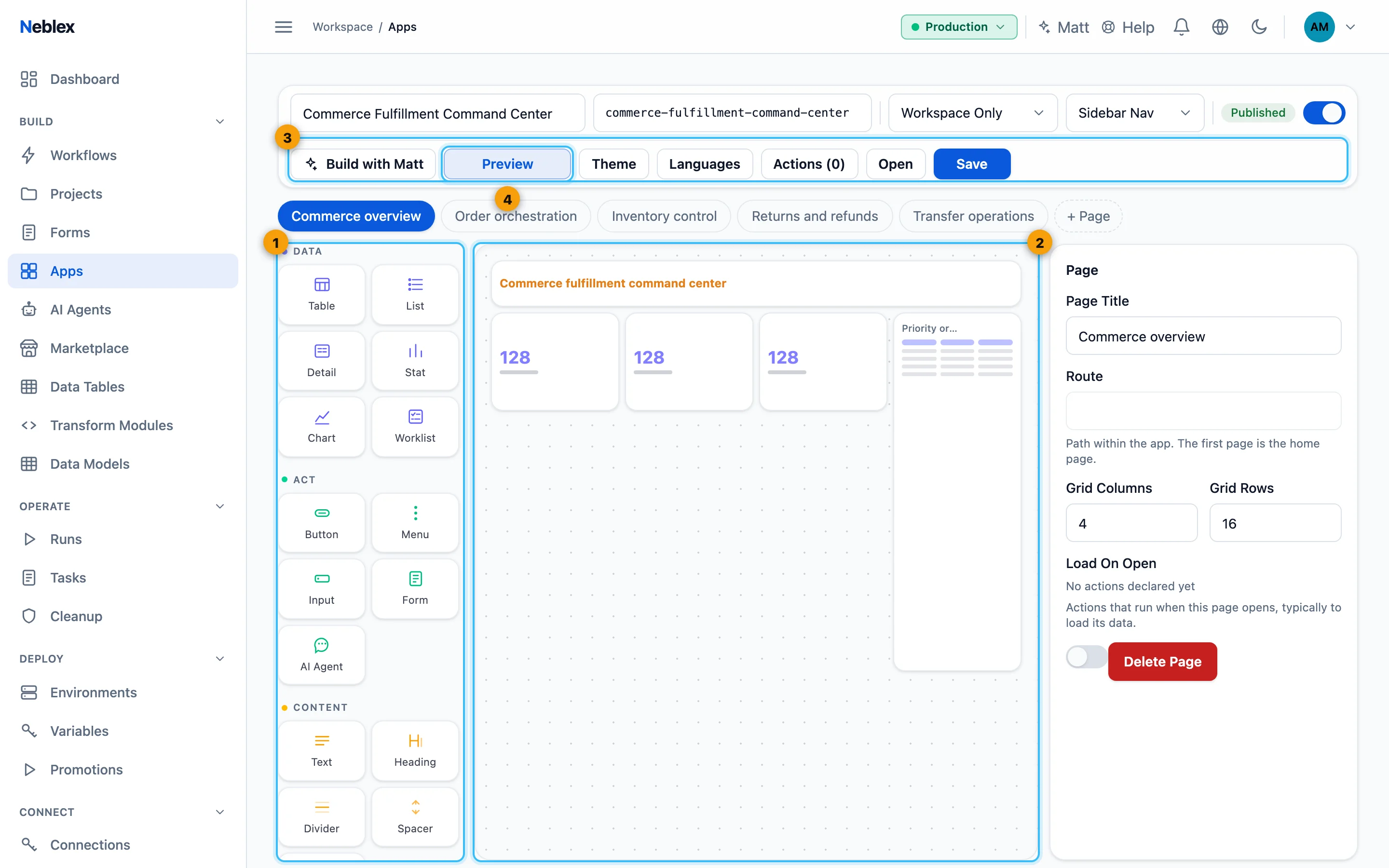Toggle the Published switch off
1389x868 pixels.
click(1323, 112)
